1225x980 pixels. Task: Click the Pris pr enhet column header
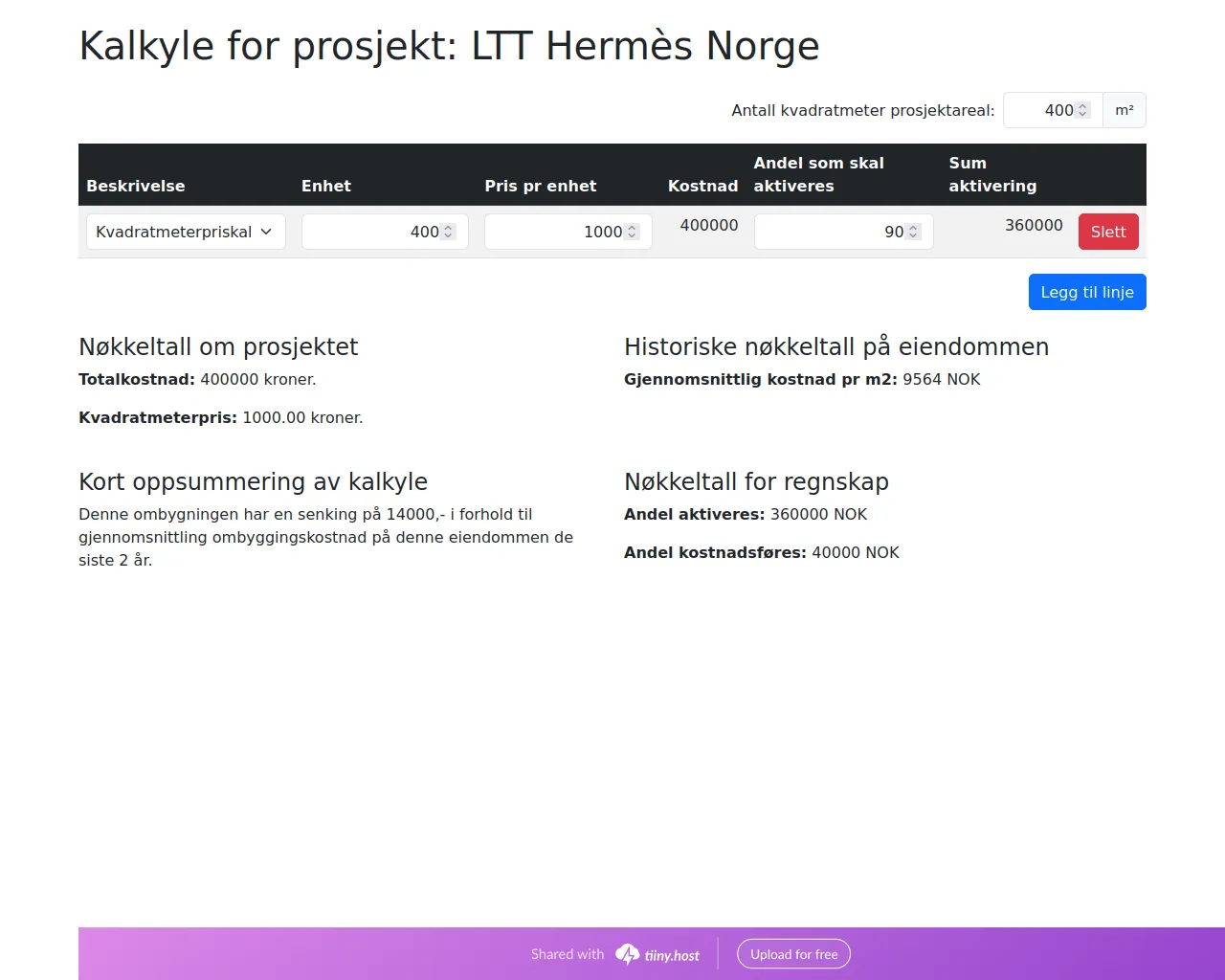tap(541, 186)
